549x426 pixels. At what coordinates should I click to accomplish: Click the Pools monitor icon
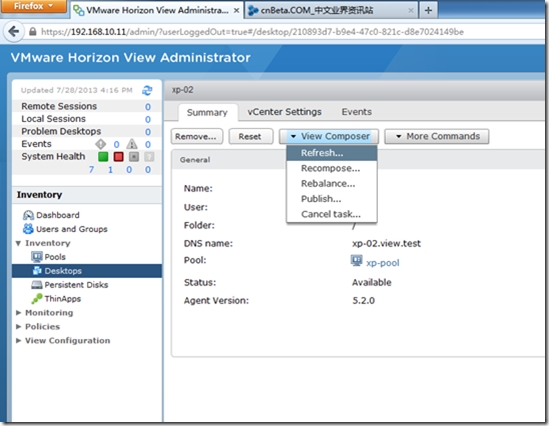pos(36,257)
